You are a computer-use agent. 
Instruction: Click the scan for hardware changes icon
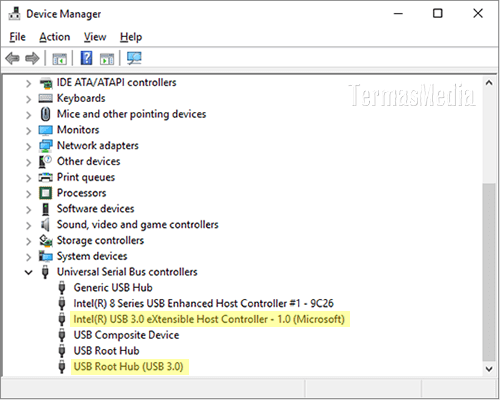coord(134,58)
